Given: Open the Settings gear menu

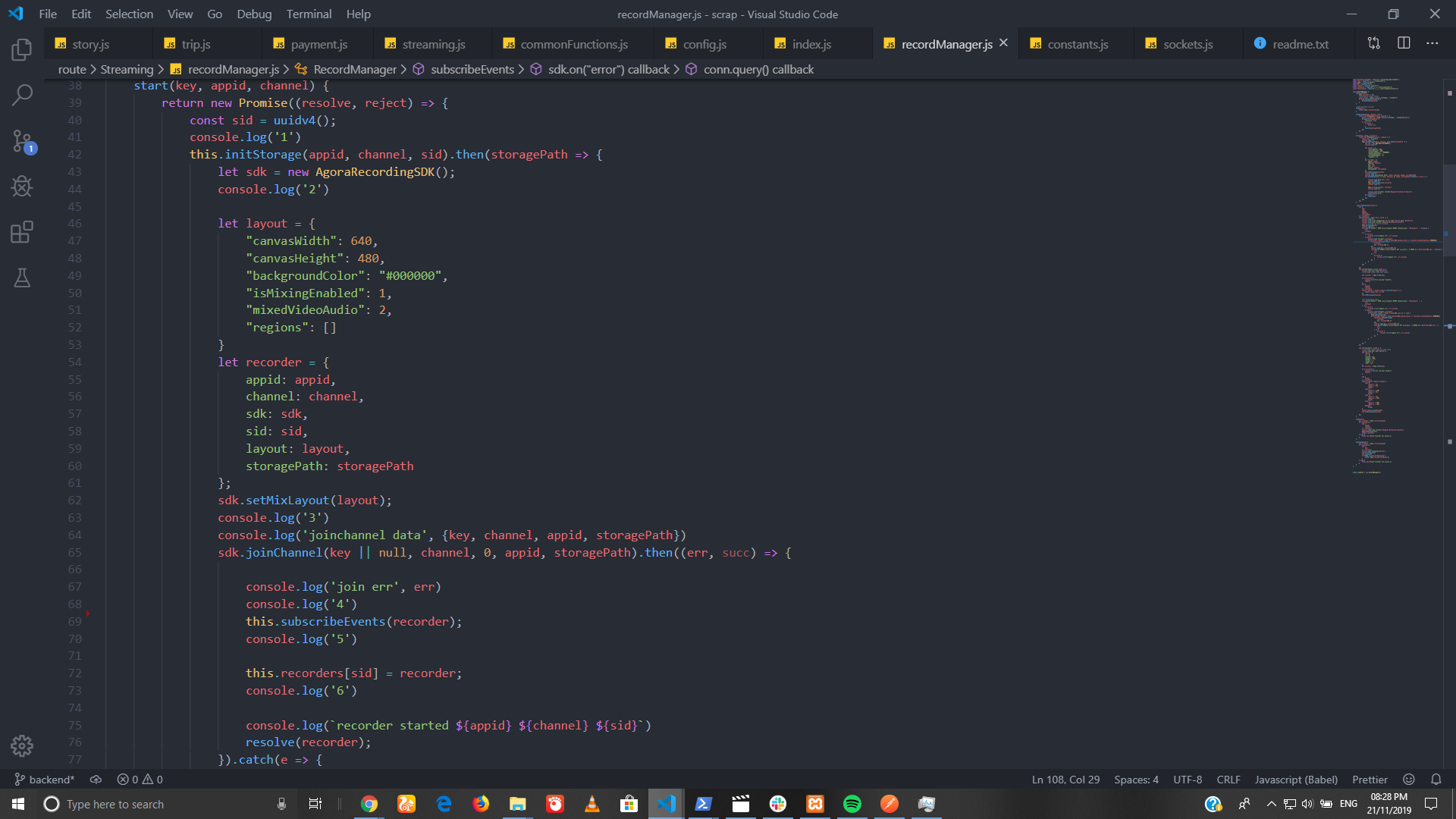Looking at the screenshot, I should pos(22,746).
